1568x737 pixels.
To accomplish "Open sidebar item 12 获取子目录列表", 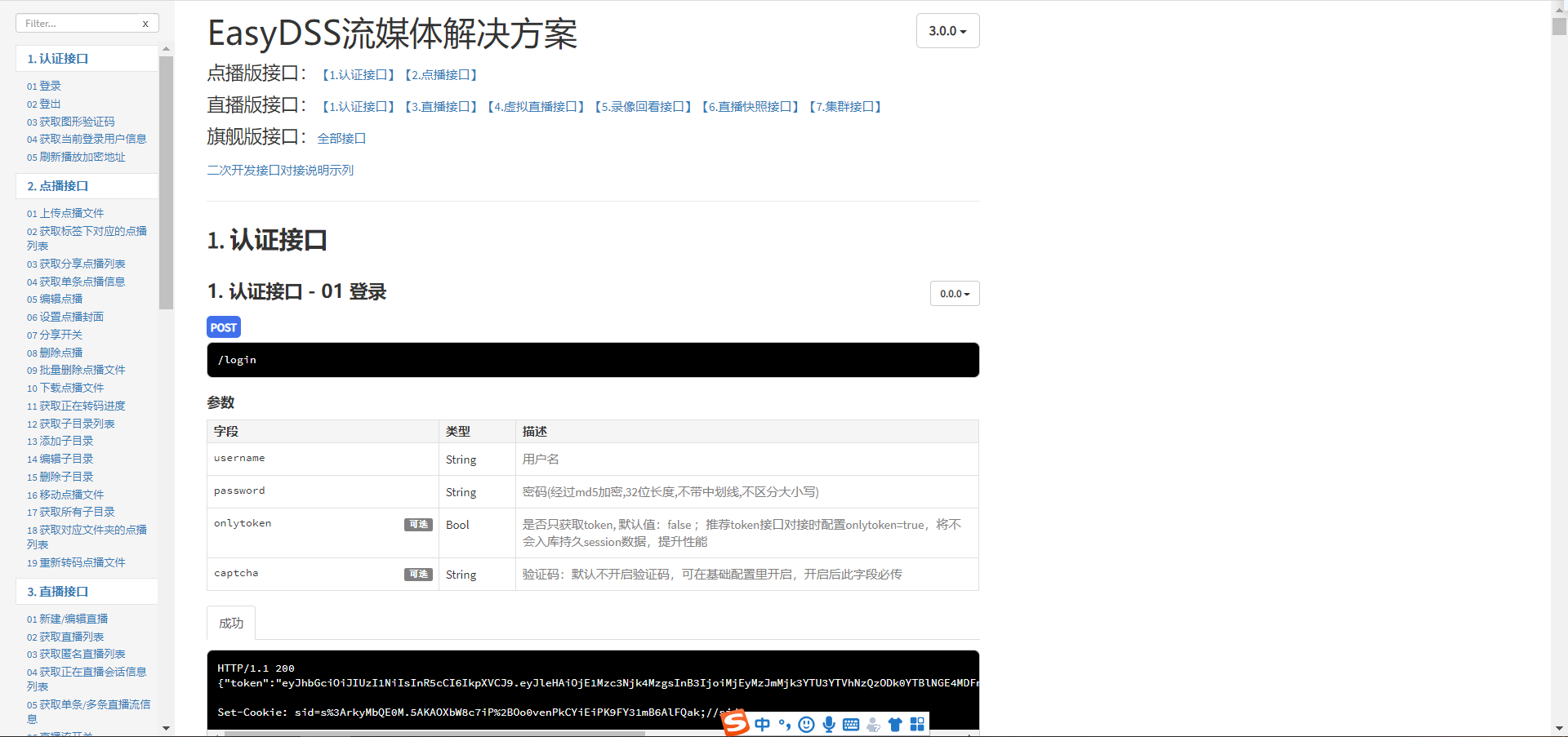I will (70, 424).
